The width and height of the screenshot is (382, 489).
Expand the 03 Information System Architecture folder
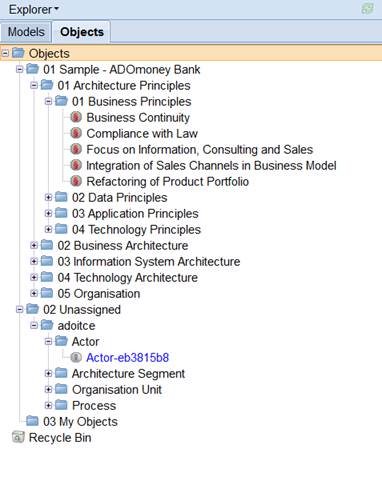[34, 261]
